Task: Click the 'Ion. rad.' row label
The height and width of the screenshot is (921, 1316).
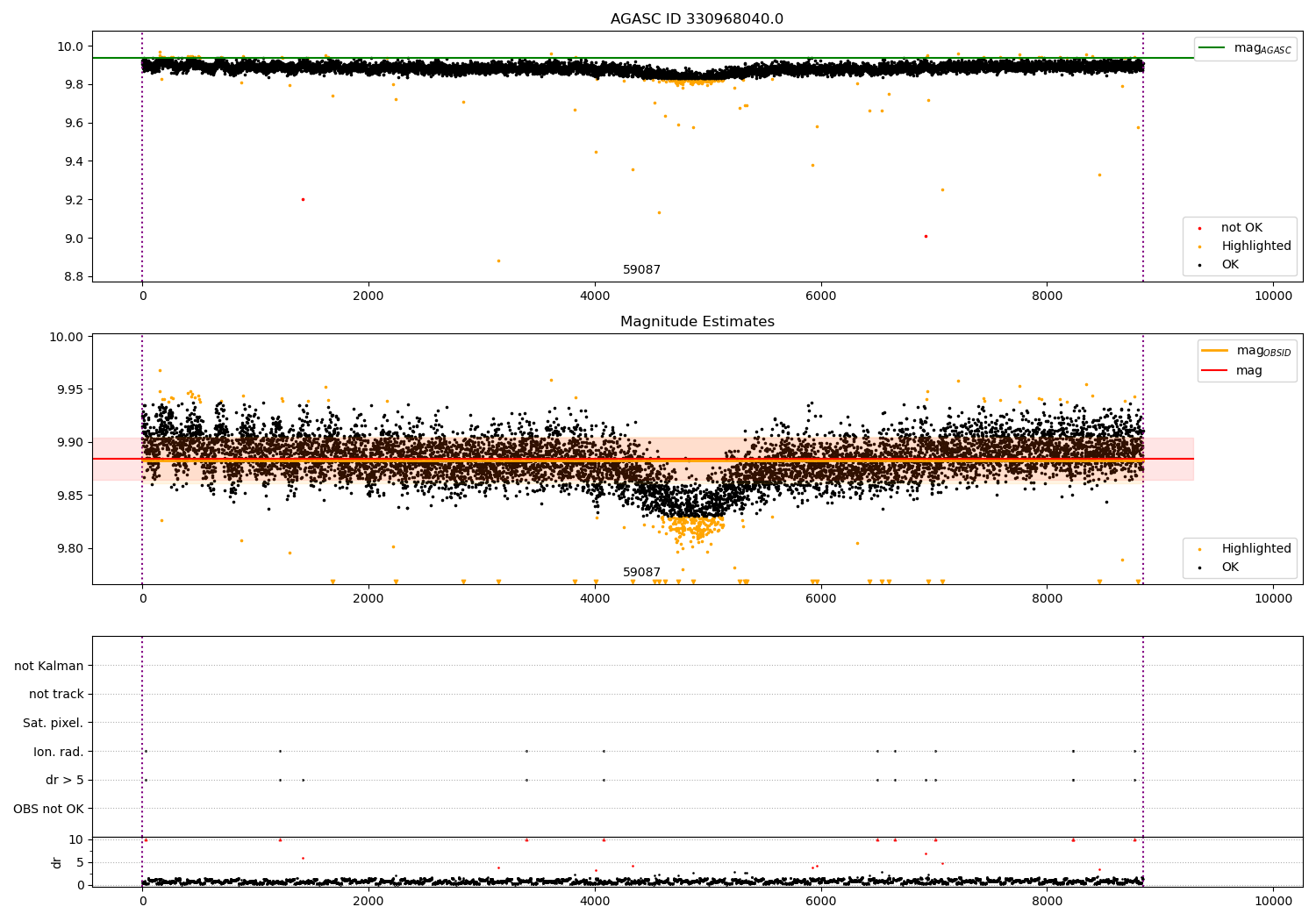Action: (59, 752)
